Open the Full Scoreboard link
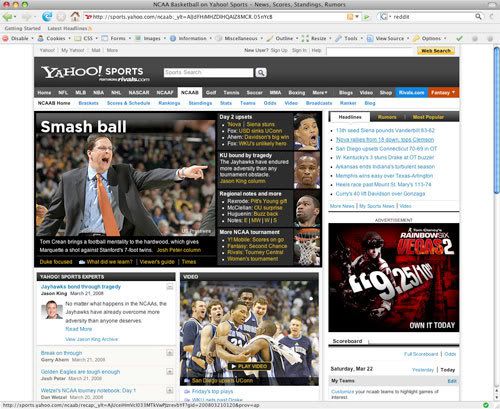 point(421,354)
